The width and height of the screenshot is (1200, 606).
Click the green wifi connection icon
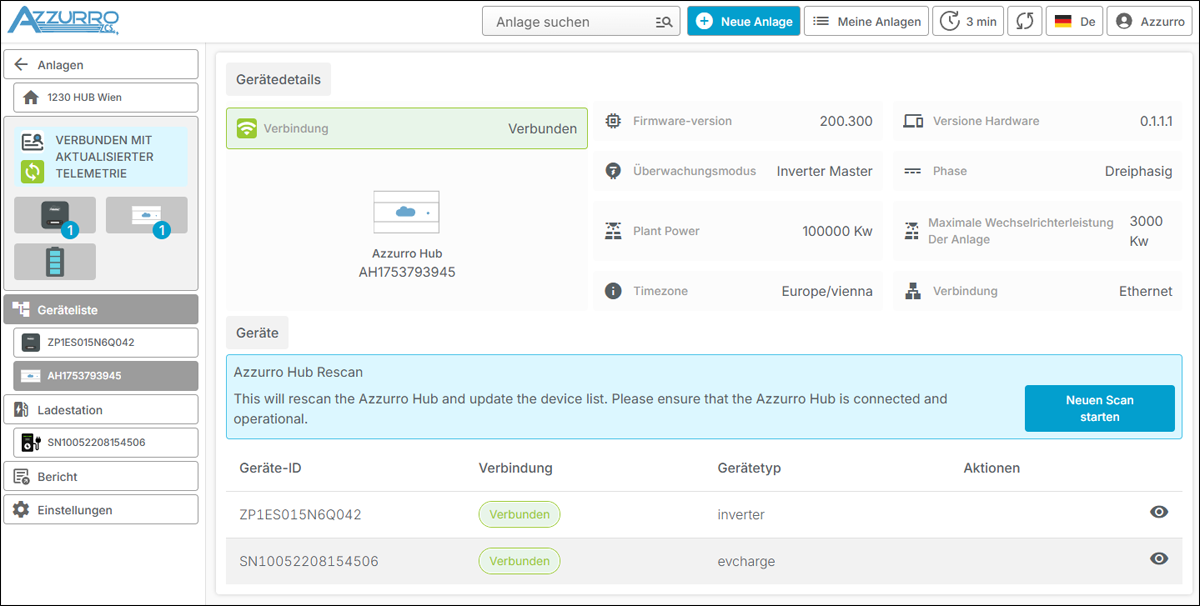(x=246, y=129)
